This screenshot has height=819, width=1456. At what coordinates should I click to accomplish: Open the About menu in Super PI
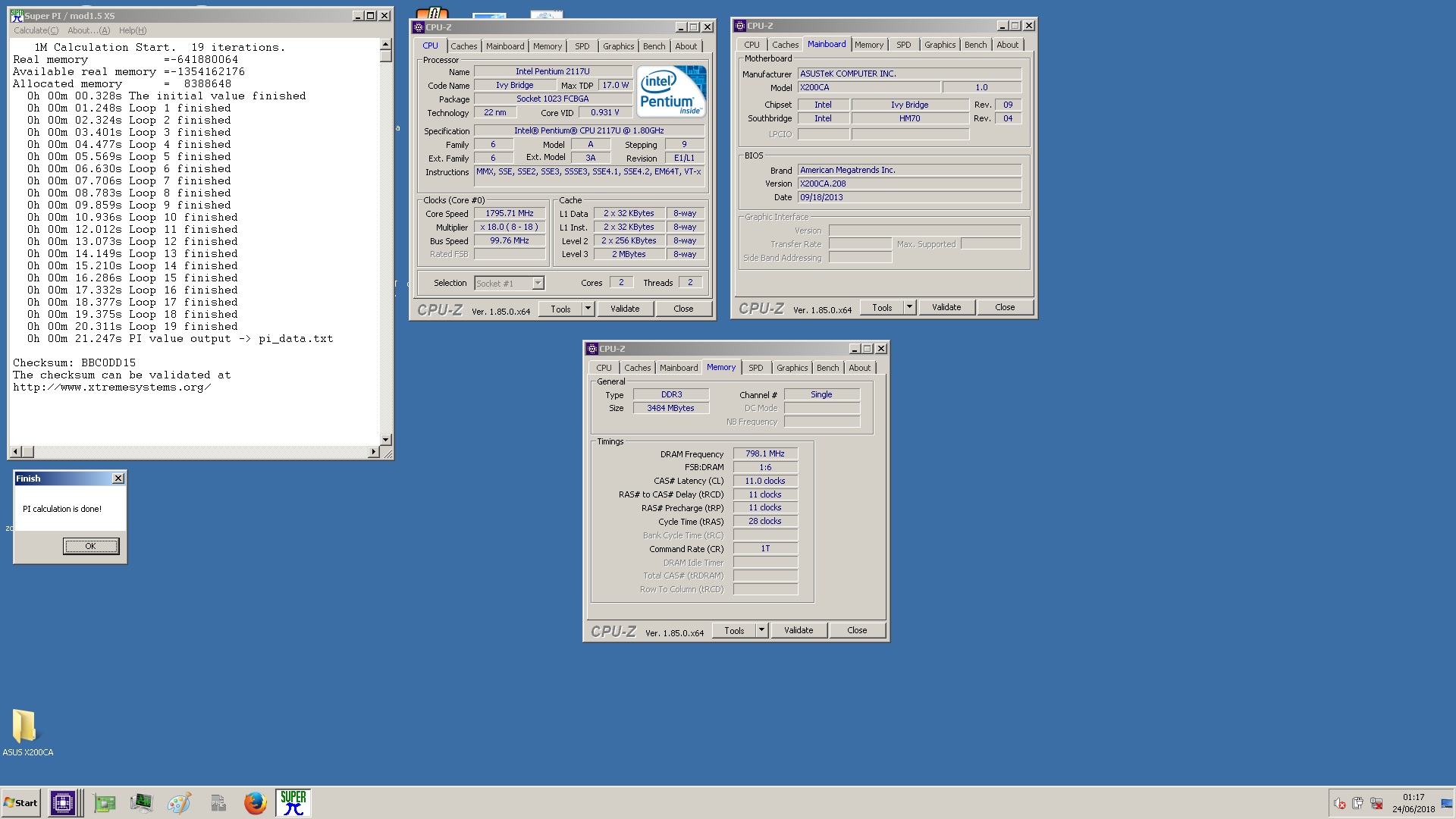[x=89, y=30]
